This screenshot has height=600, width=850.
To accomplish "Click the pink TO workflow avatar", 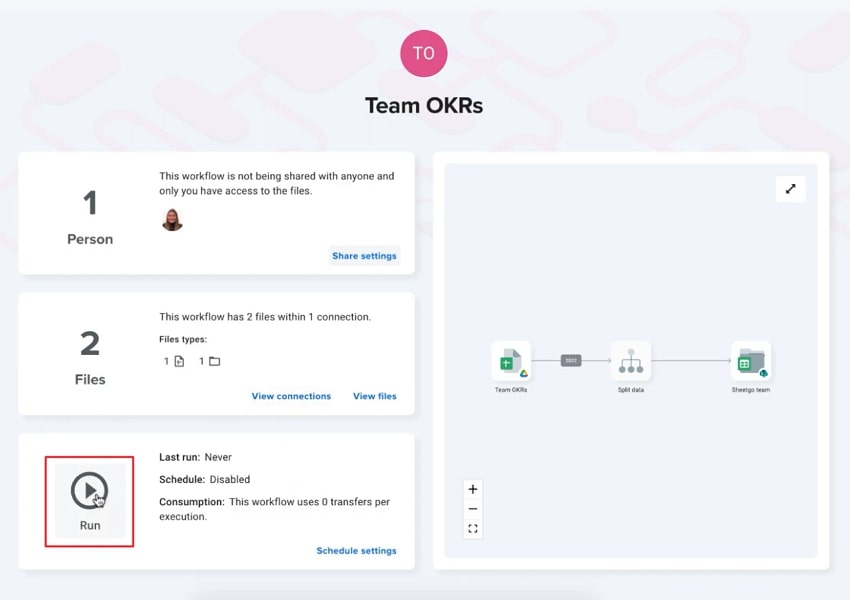I will coord(424,53).
